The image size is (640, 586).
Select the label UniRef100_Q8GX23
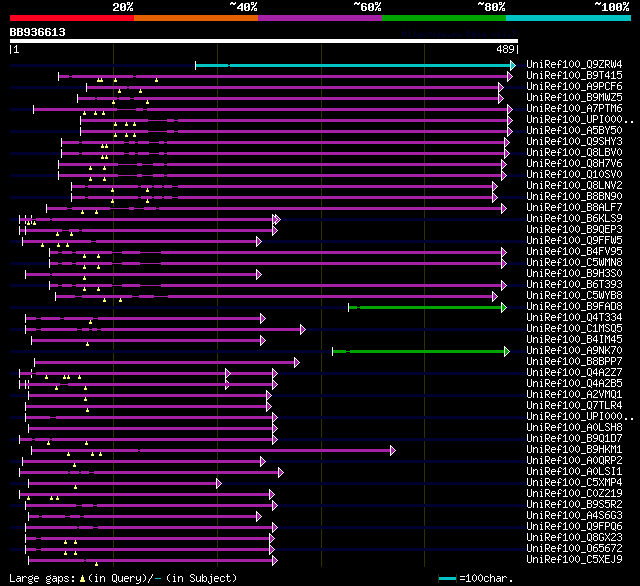point(574,538)
